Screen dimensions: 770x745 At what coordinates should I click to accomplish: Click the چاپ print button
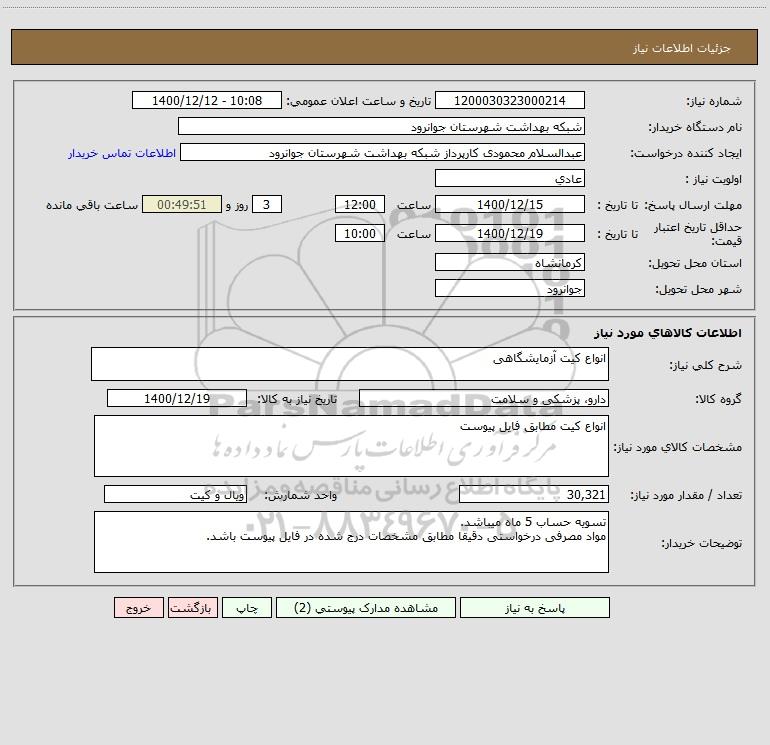click(x=247, y=607)
